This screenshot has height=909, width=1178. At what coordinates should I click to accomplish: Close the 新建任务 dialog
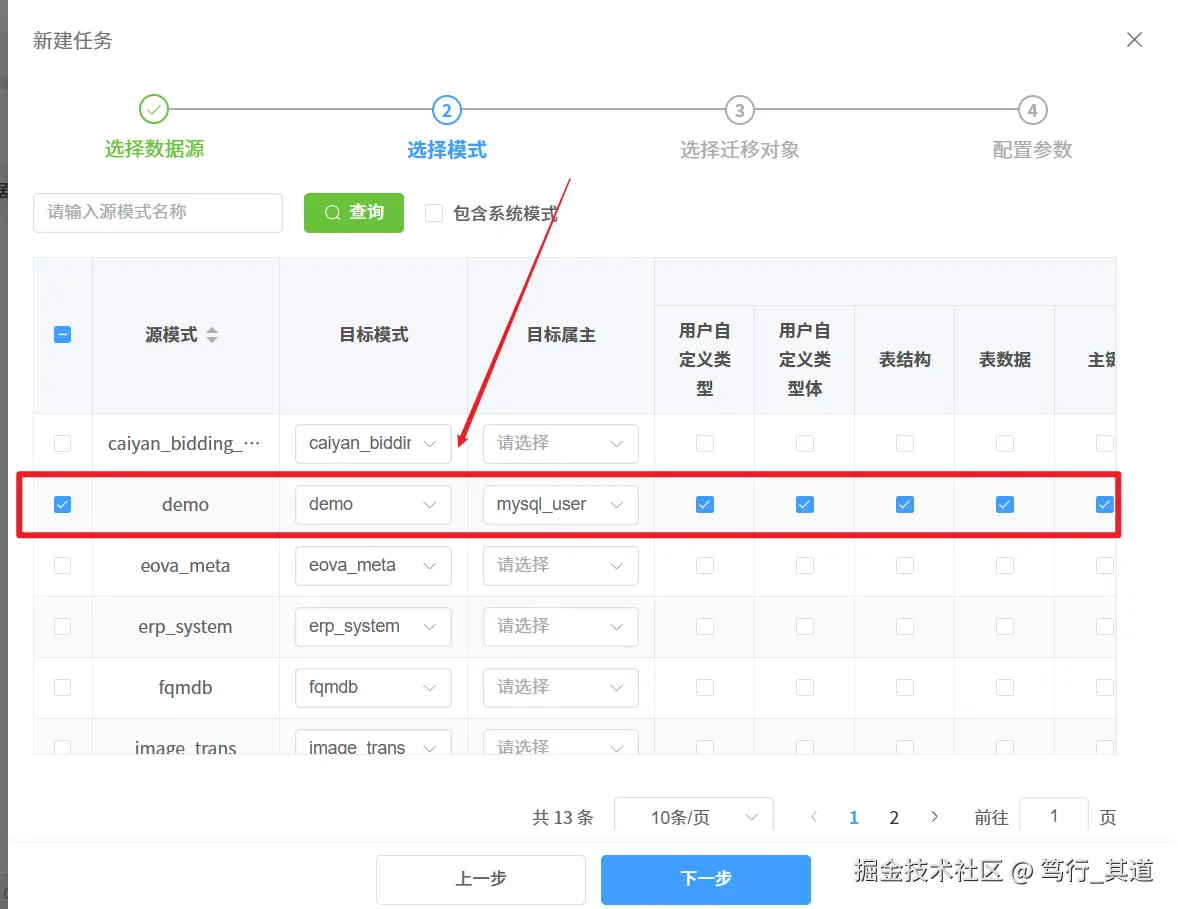click(x=1134, y=39)
